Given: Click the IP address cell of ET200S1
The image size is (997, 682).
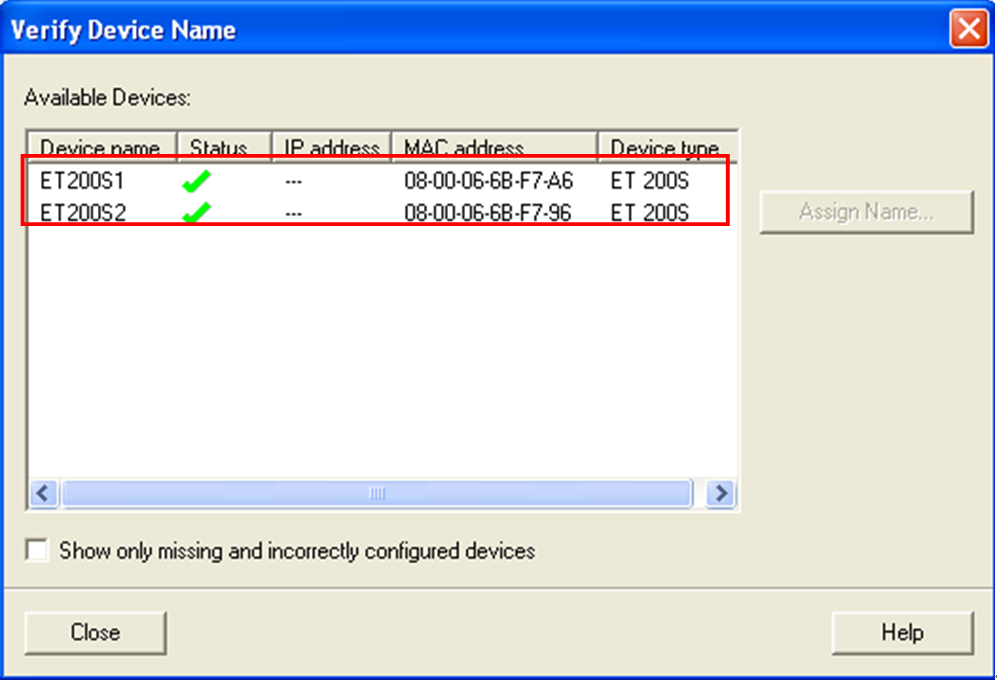Looking at the screenshot, I should click(293, 182).
